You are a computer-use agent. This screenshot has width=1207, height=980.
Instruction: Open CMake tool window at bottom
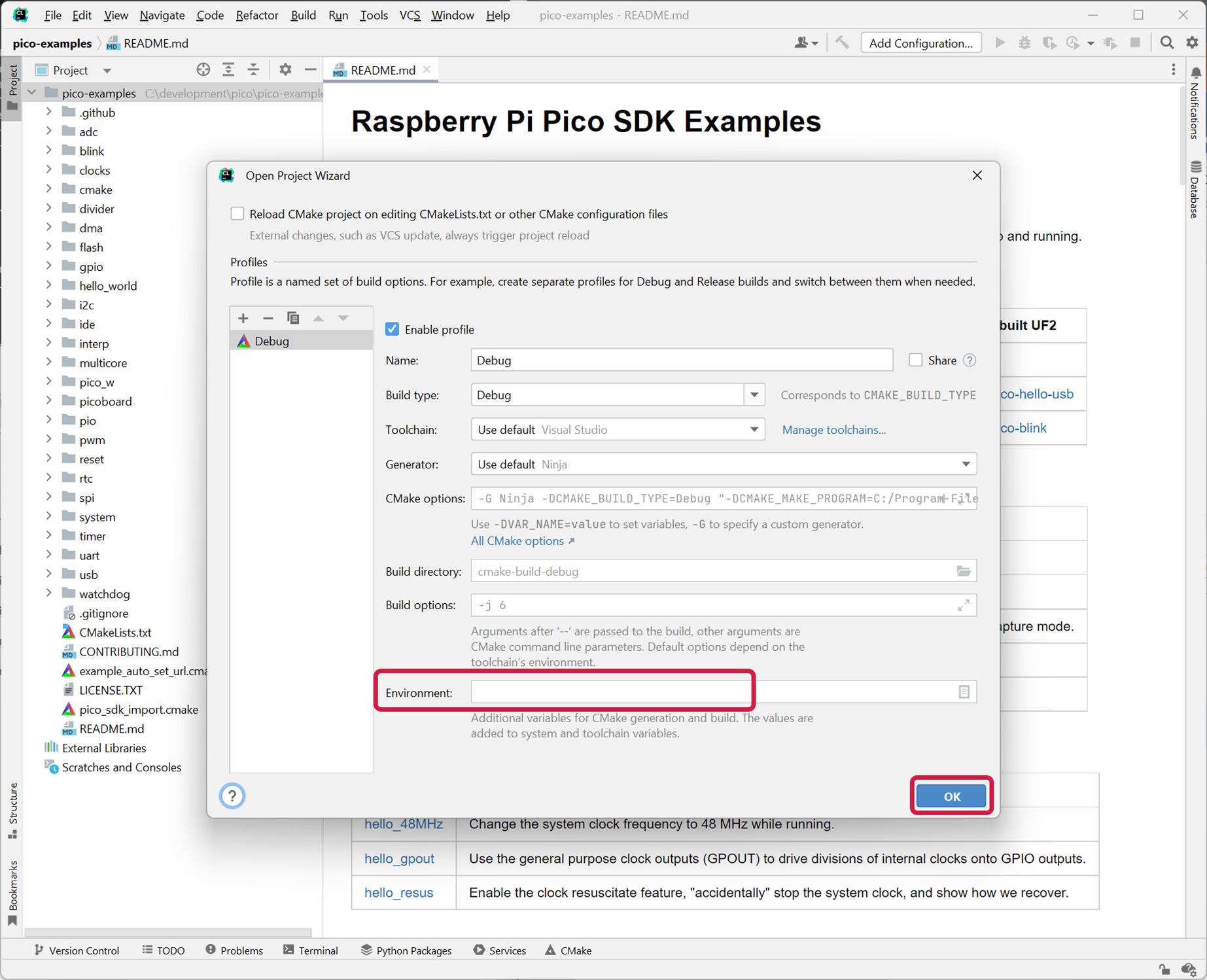pyautogui.click(x=568, y=951)
